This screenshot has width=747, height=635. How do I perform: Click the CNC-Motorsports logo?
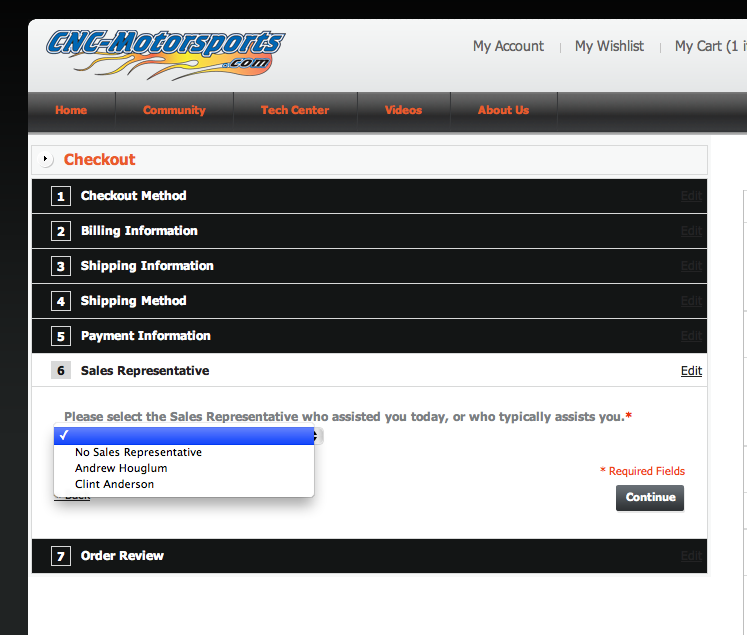click(165, 52)
